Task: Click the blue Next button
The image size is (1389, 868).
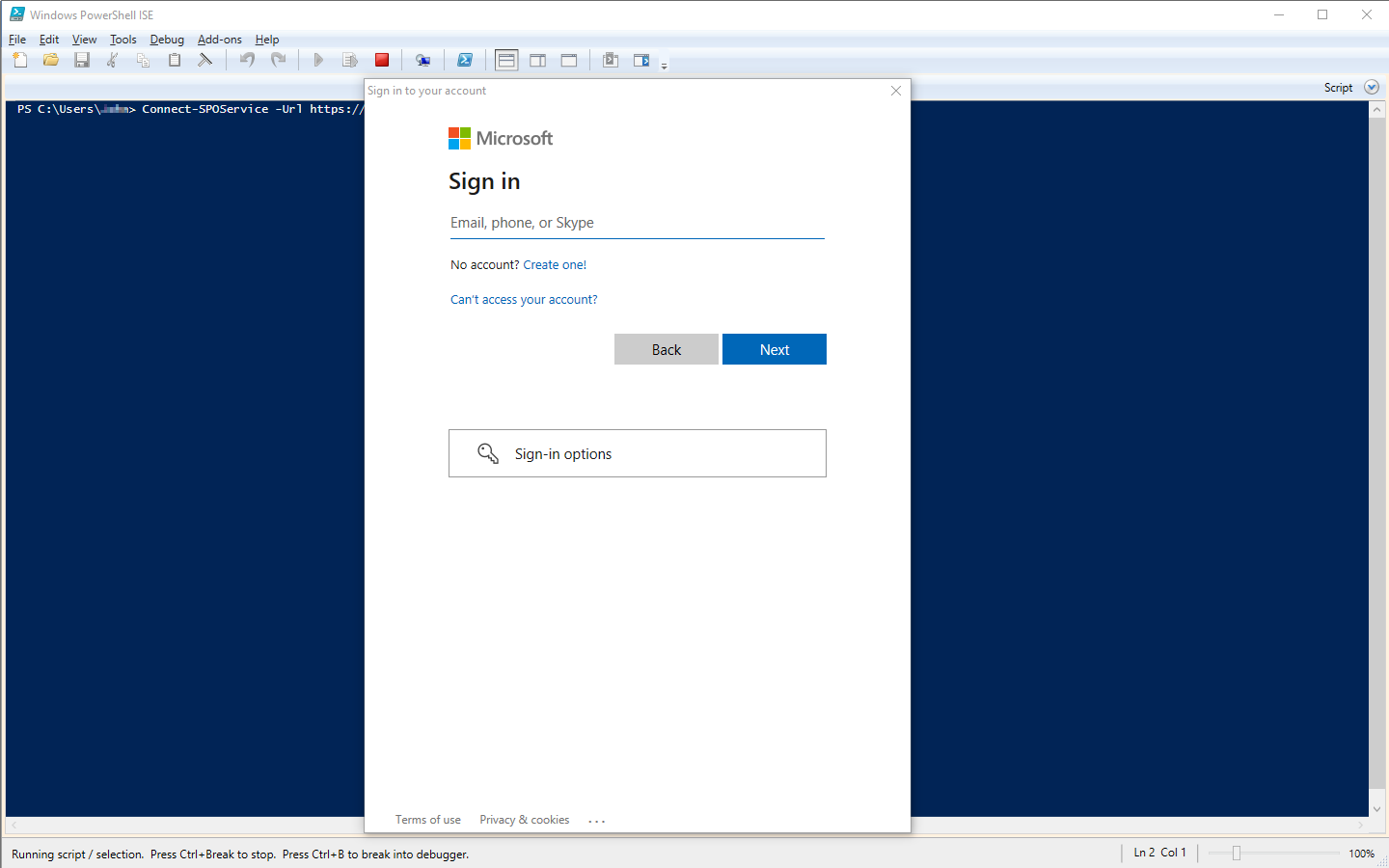Action: point(774,349)
